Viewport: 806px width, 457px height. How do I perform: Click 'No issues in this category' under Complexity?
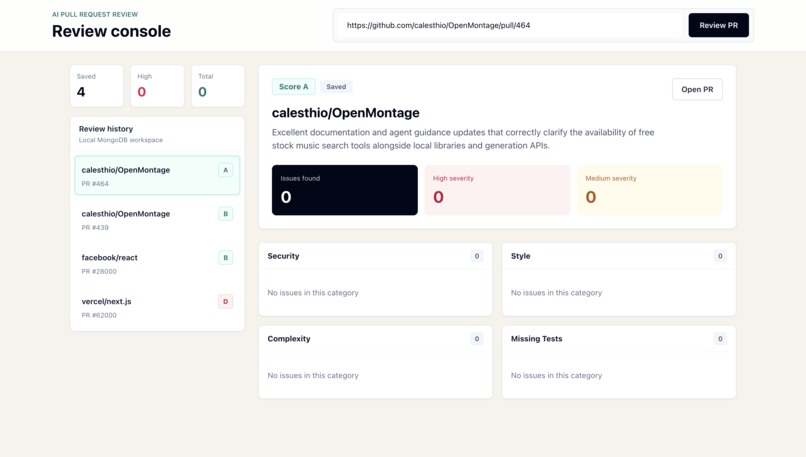tap(313, 375)
